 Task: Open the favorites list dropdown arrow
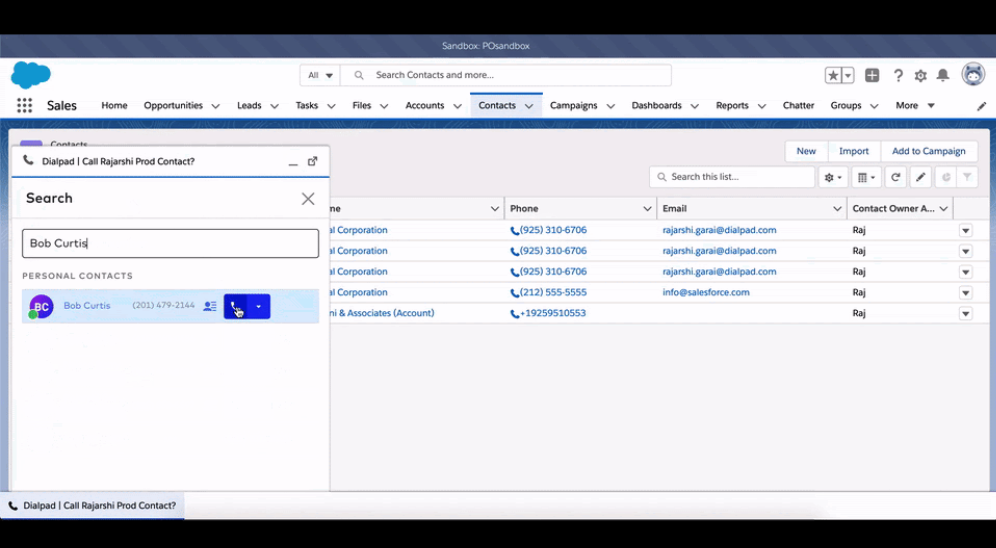848,75
